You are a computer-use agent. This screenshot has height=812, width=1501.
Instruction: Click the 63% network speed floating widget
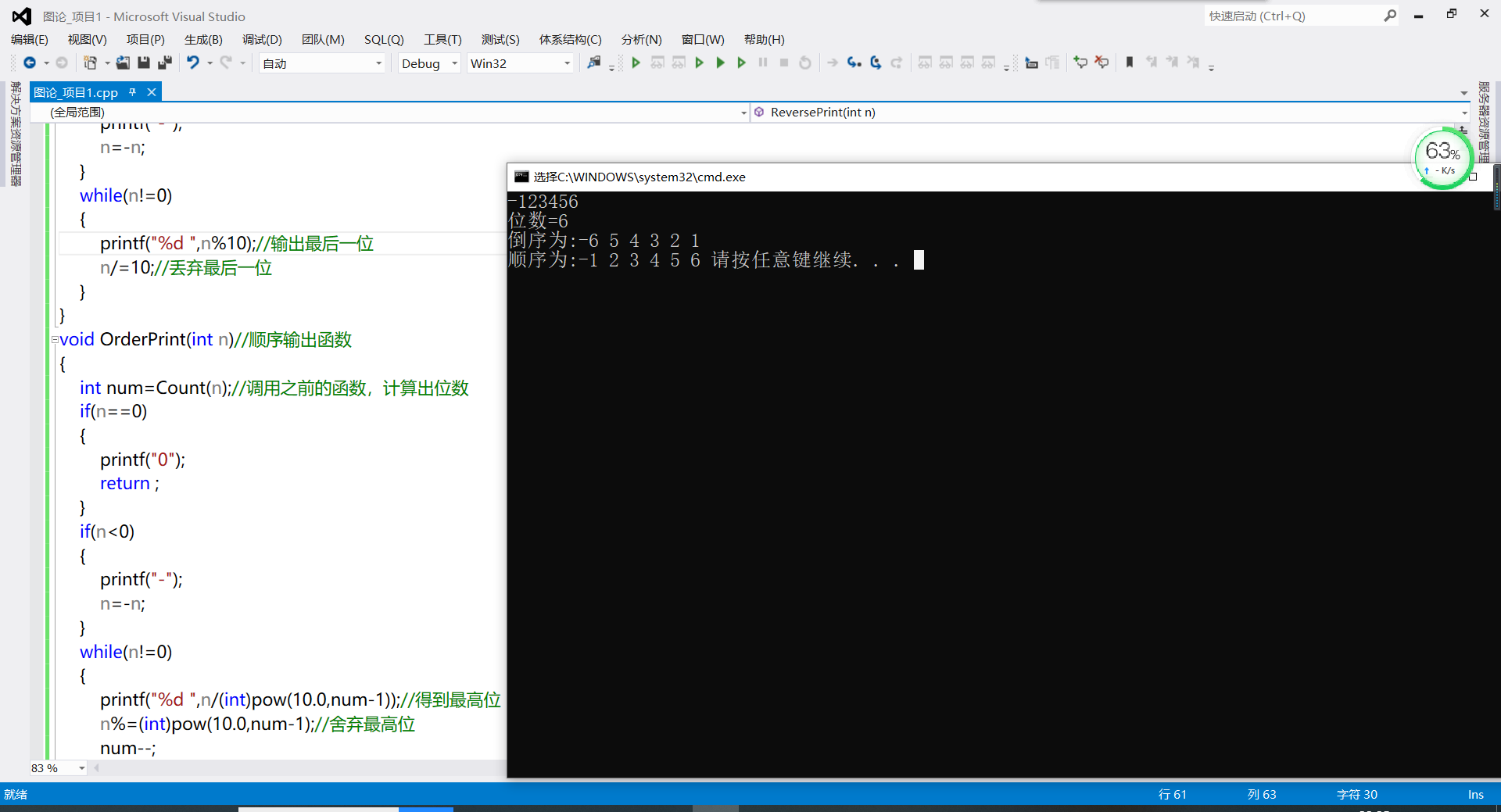click(x=1442, y=158)
